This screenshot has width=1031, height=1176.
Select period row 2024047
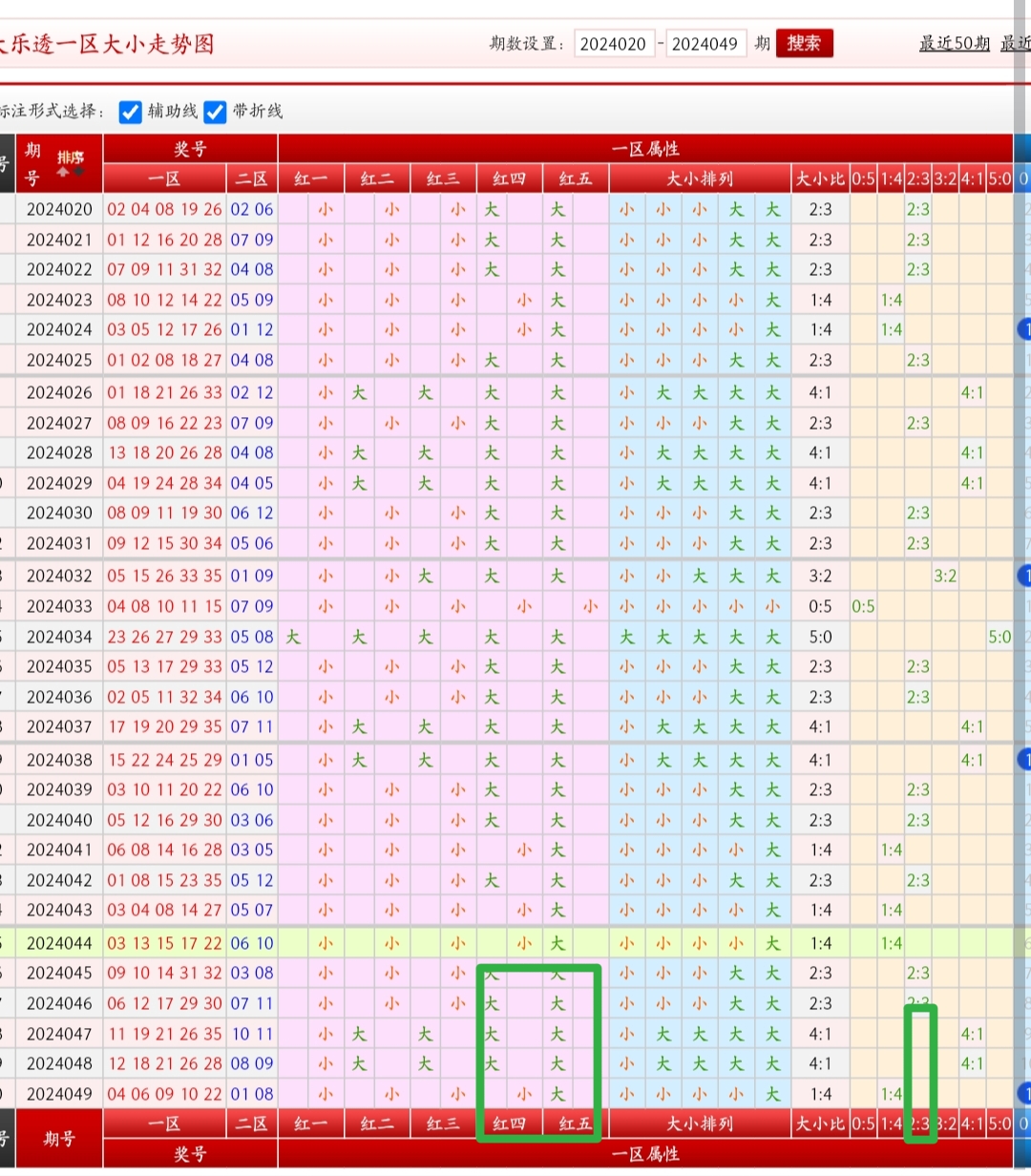click(59, 1034)
